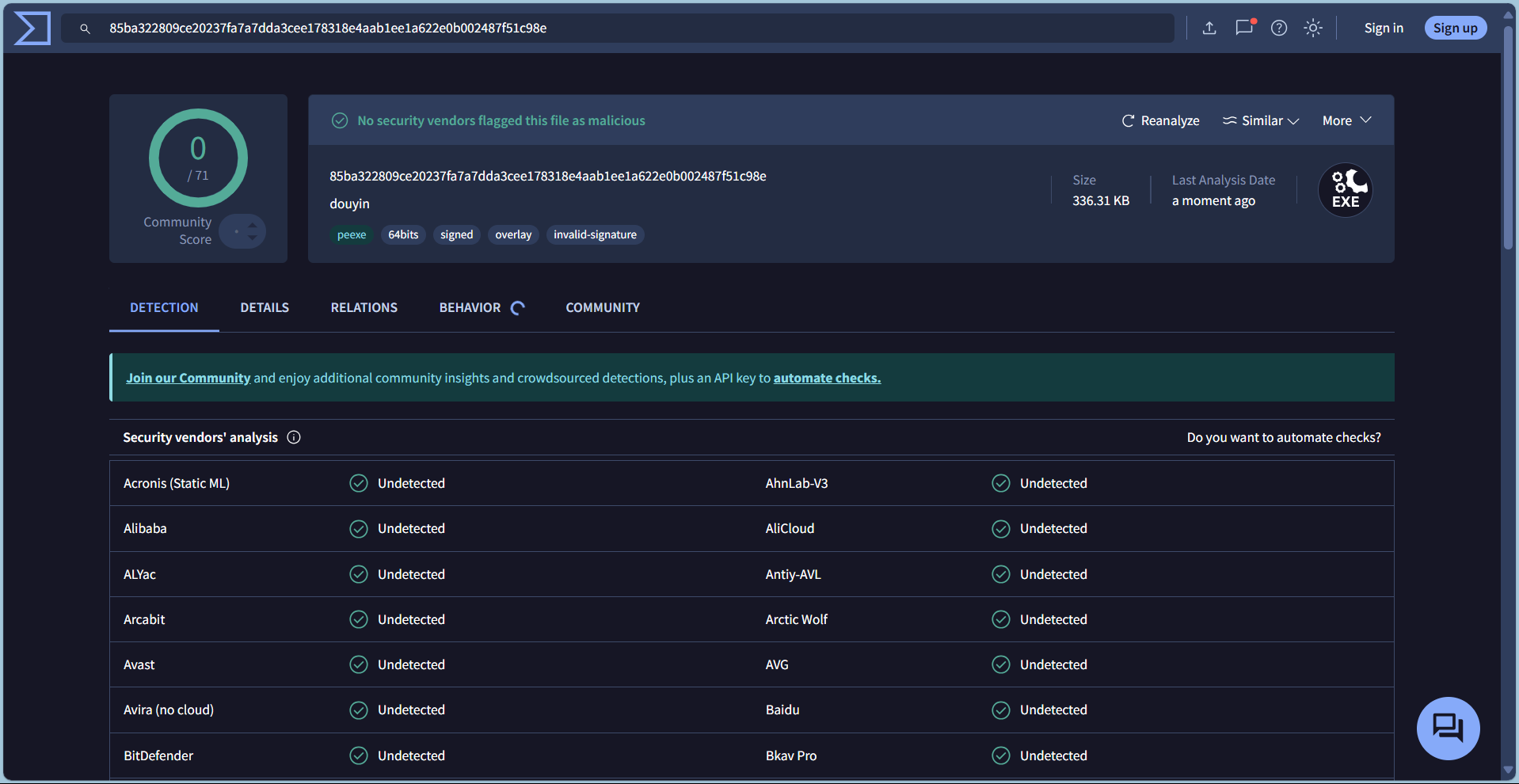
Task: Click the Join our Community link
Action: click(x=188, y=378)
